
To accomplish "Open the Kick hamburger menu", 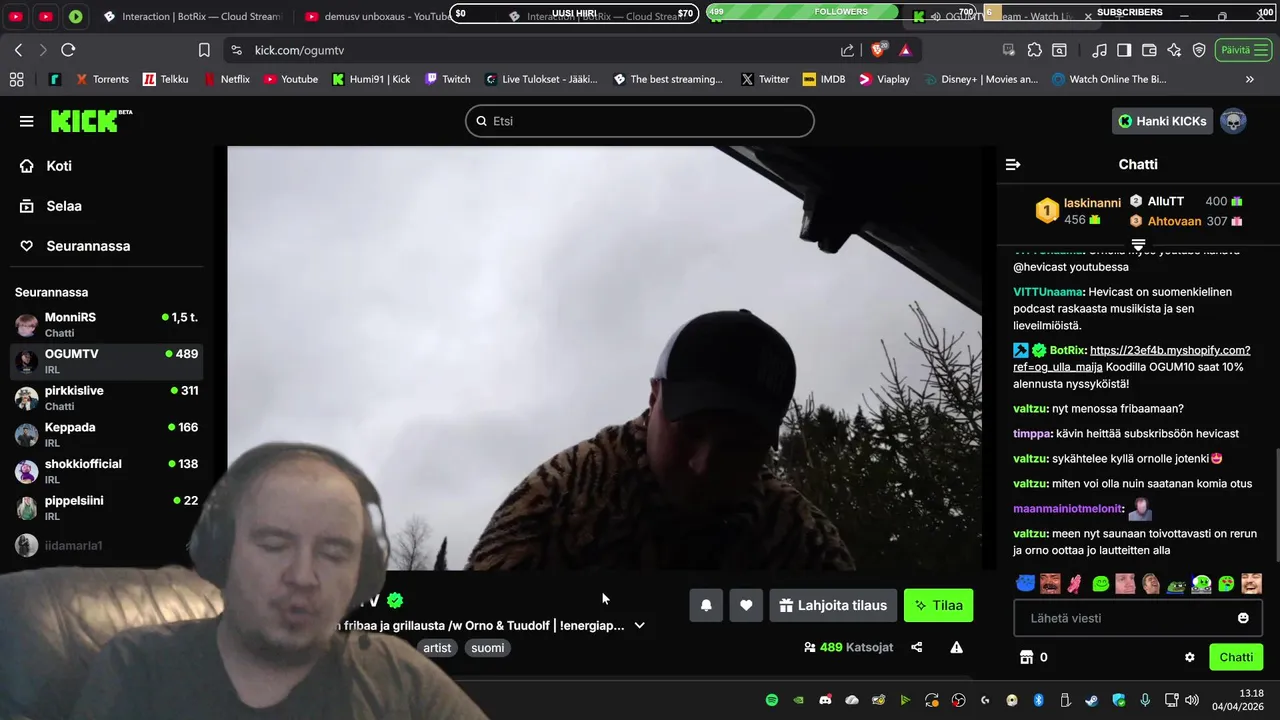I will click(26, 121).
